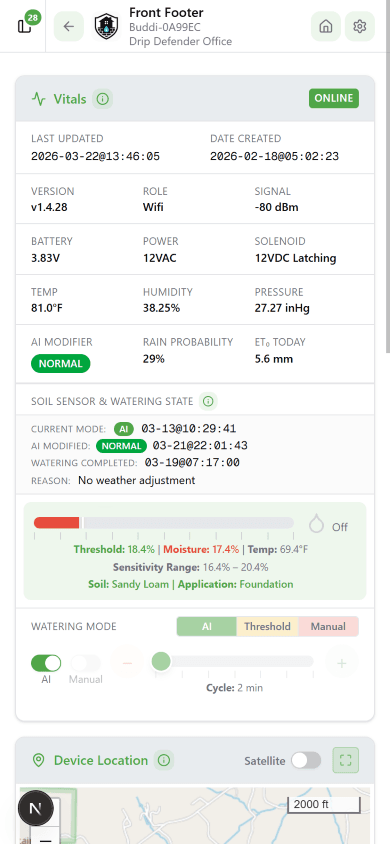Click the AI Modified NORMAL badge
The width and height of the screenshot is (390, 844).
coord(122,446)
